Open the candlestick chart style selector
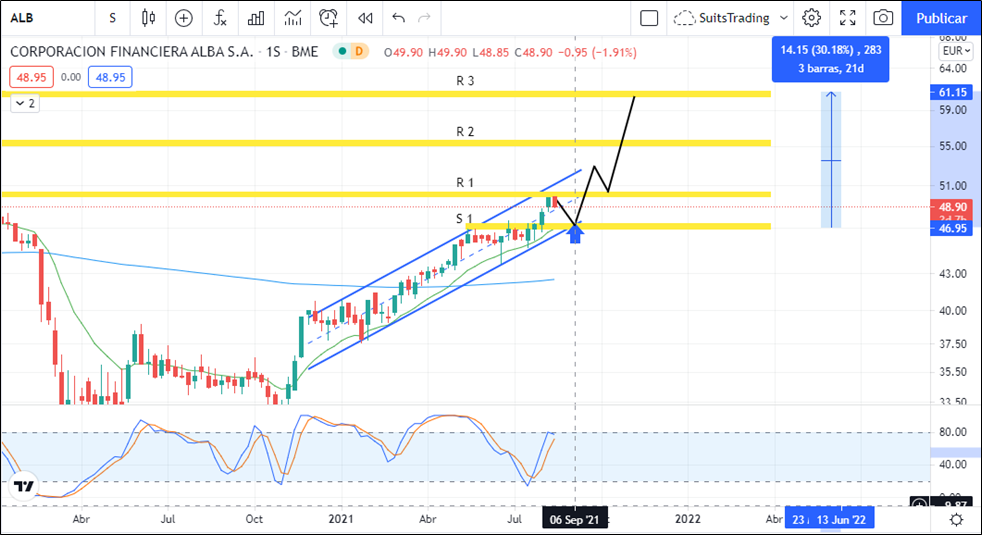The image size is (982, 535). click(149, 18)
